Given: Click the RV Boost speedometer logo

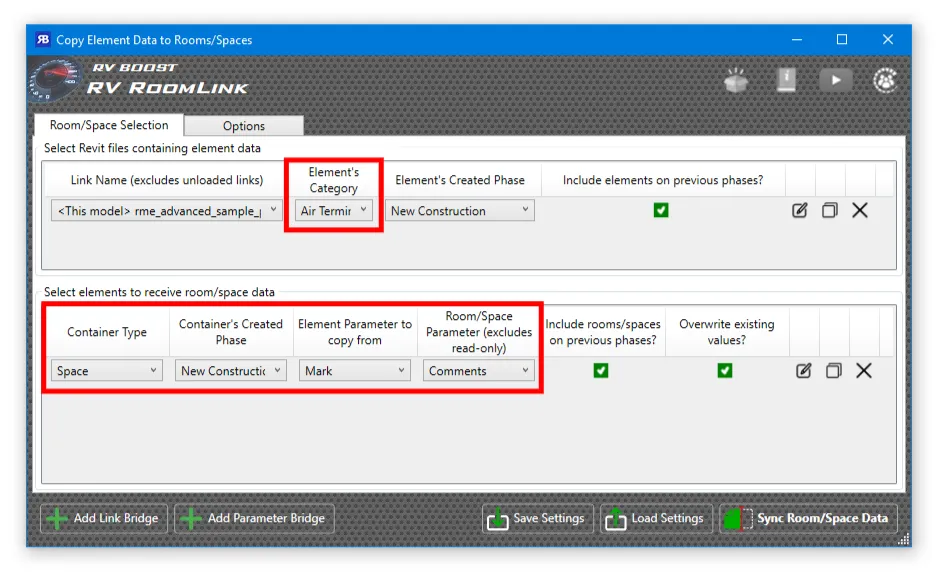Looking at the screenshot, I should tap(55, 80).
